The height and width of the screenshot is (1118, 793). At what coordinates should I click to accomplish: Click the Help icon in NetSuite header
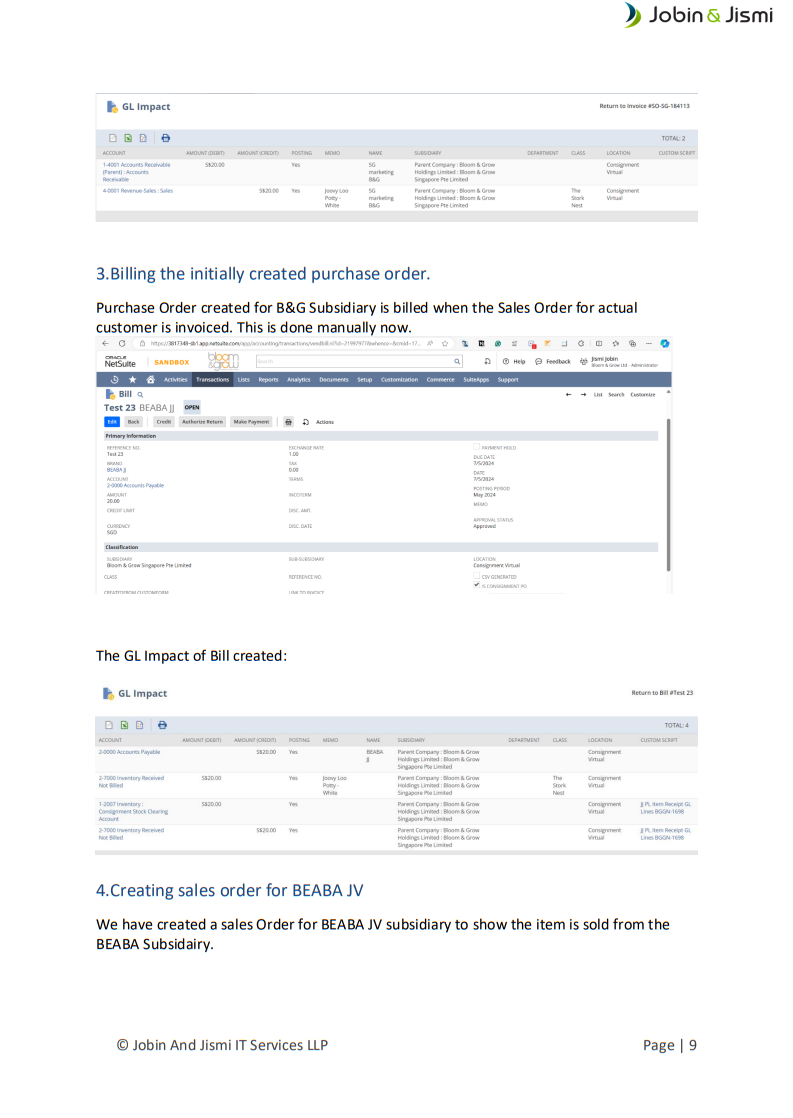(x=506, y=361)
